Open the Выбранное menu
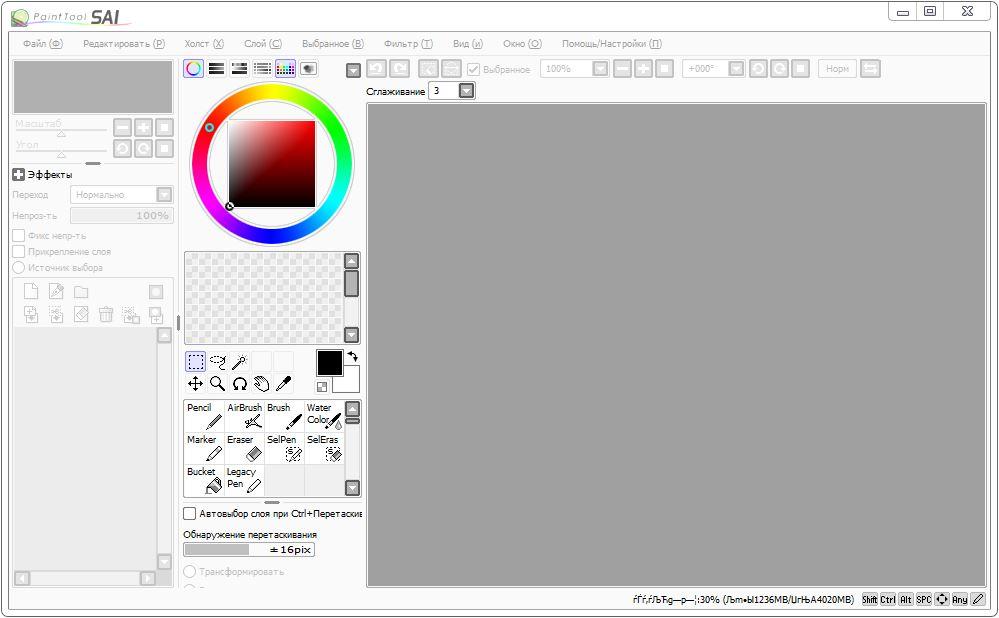999x618 pixels. pyautogui.click(x=333, y=44)
